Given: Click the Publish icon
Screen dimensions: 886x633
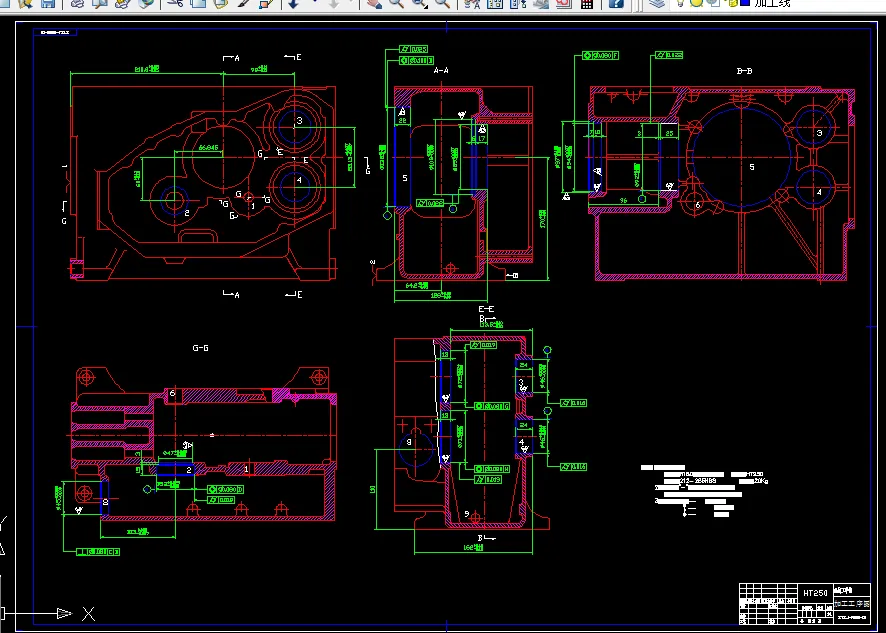Looking at the screenshot, I should point(123,3).
